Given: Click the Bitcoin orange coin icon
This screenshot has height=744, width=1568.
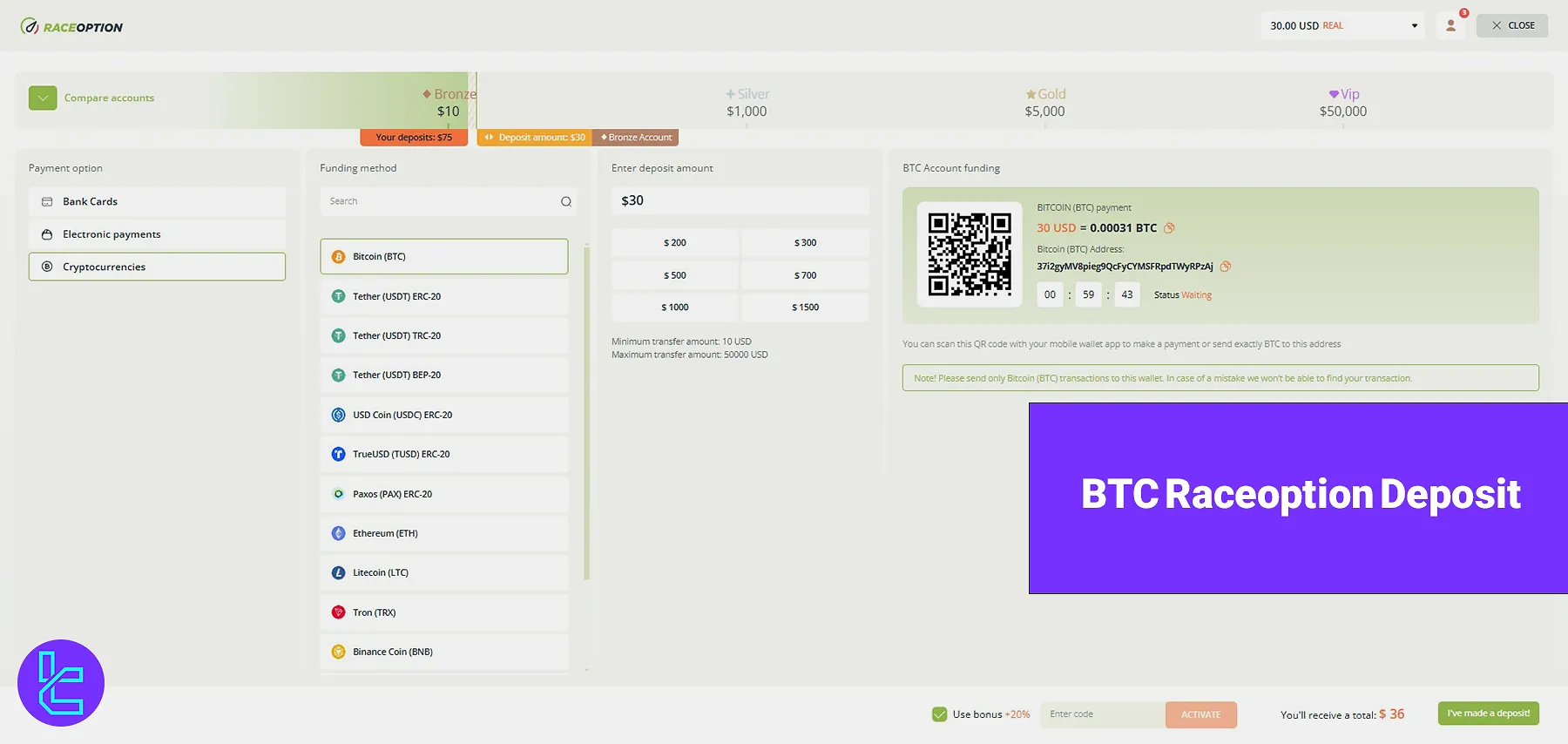Looking at the screenshot, I should pyautogui.click(x=339, y=256).
